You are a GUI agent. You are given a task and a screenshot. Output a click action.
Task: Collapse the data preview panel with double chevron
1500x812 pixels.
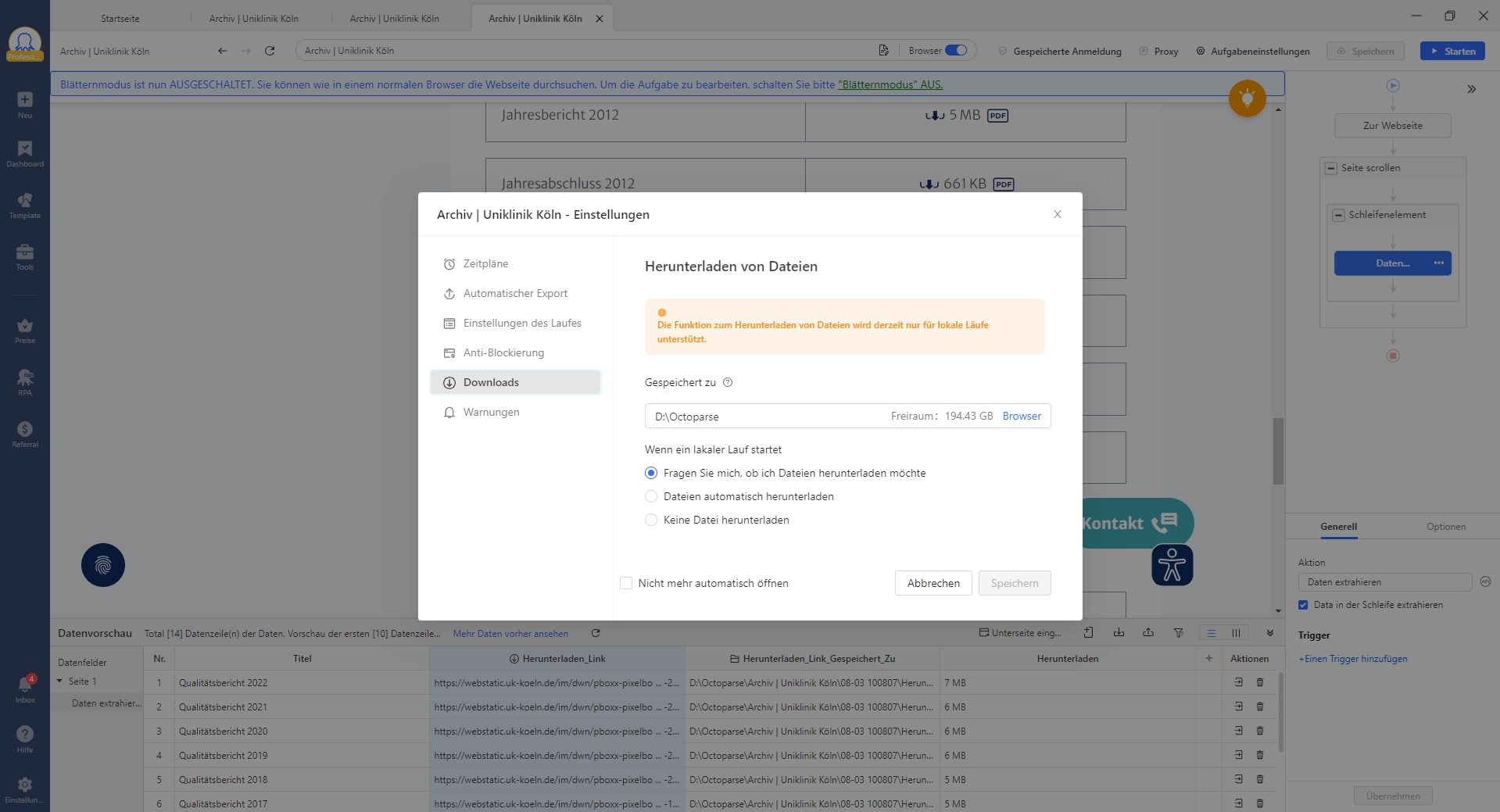(1270, 633)
